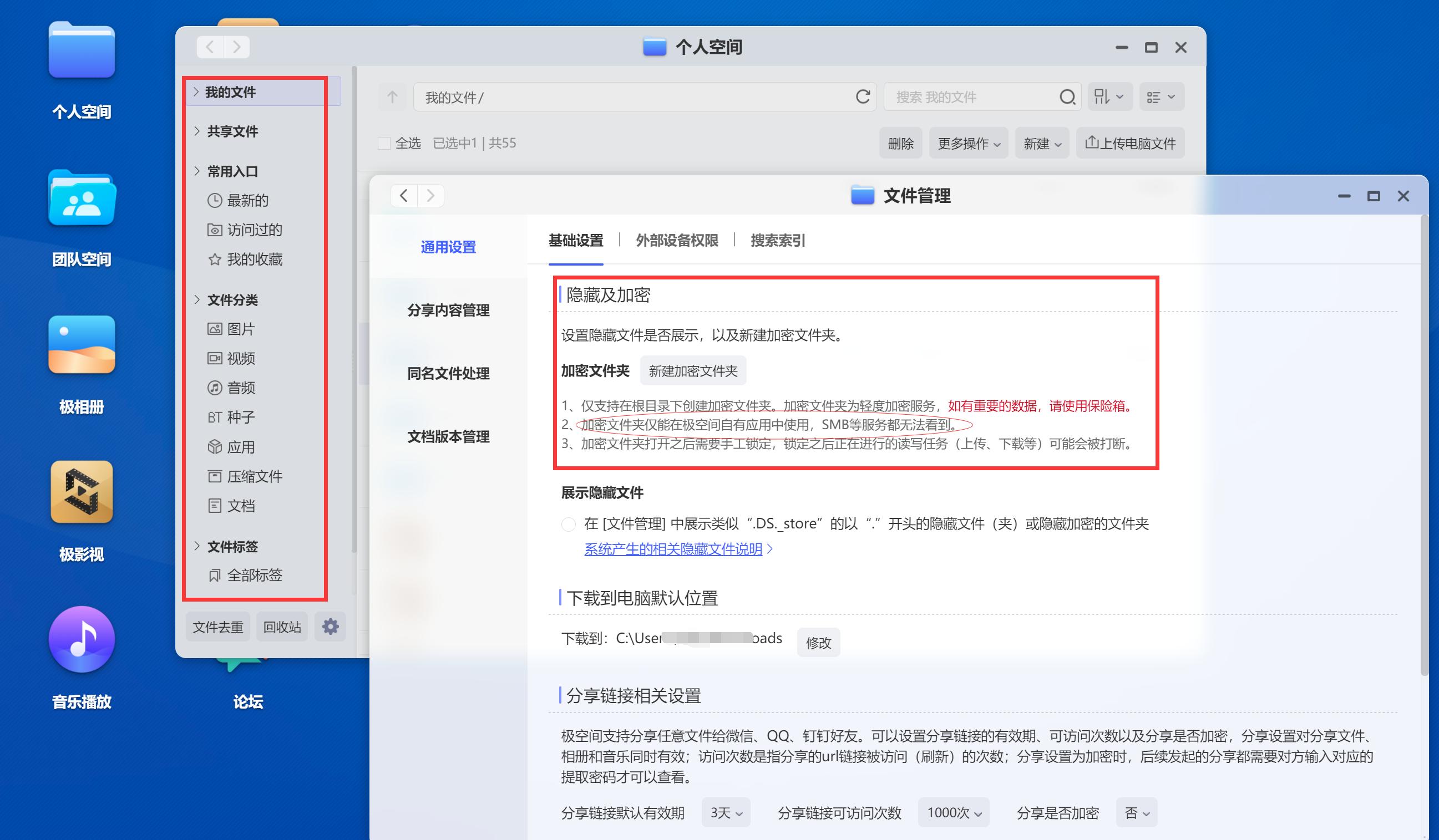Image resolution: width=1439 pixels, height=840 pixels.
Task: Open the 极相册 app from the desktop
Action: tap(80, 345)
